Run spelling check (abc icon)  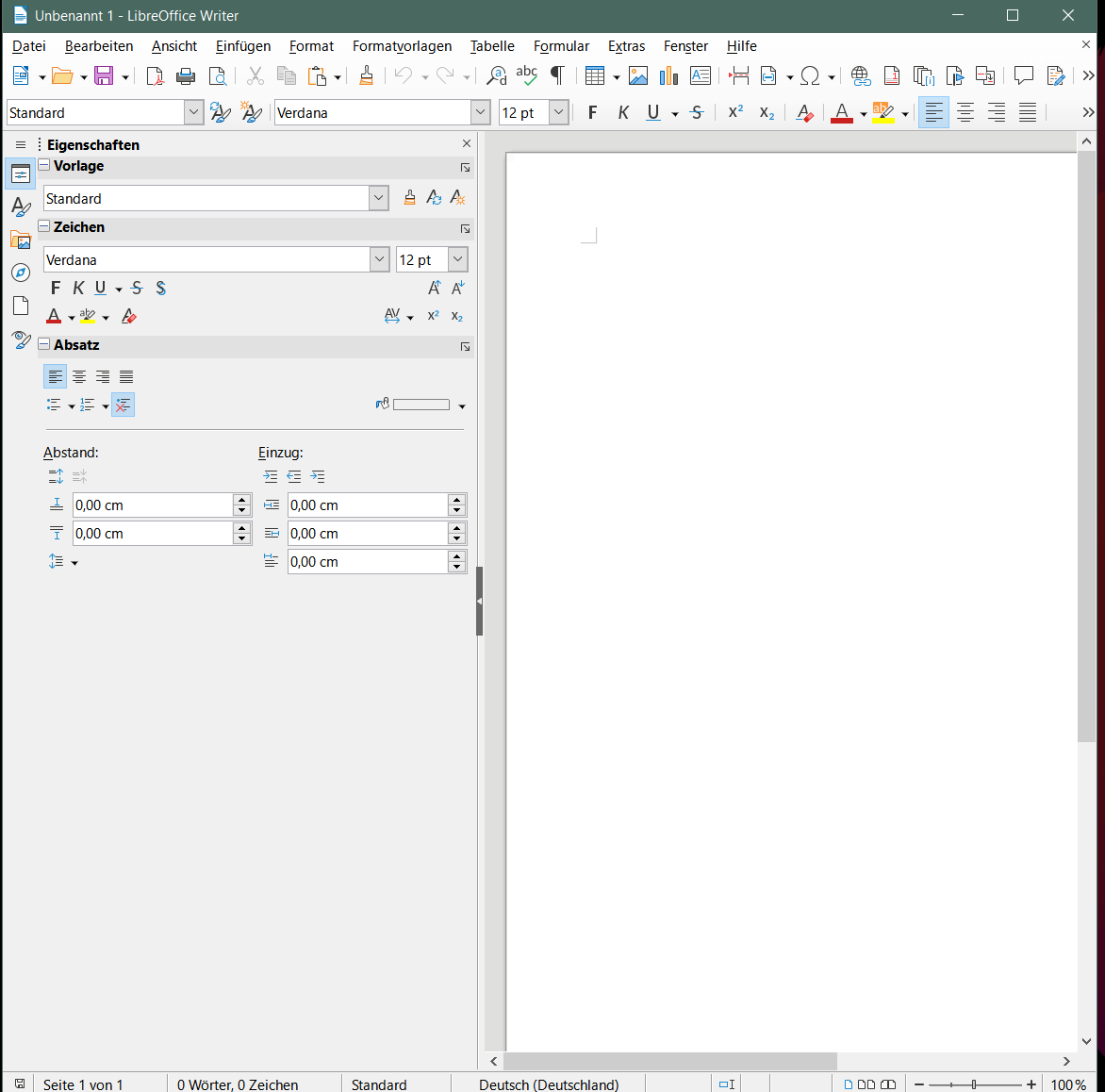(x=526, y=75)
